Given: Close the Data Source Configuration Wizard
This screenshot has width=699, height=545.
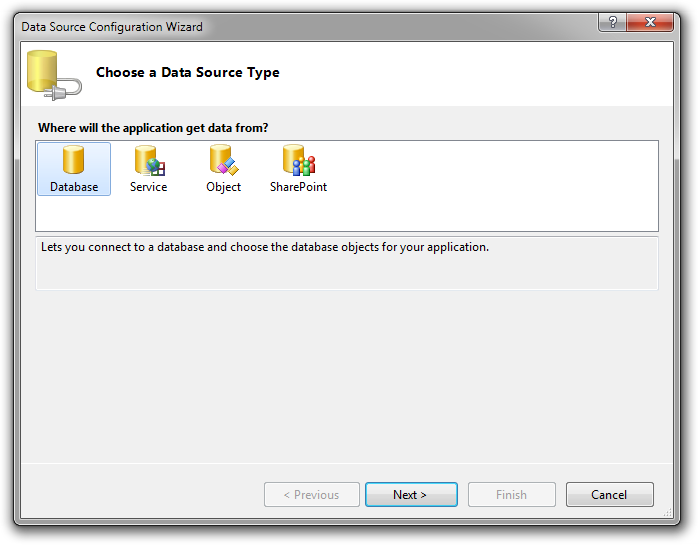Looking at the screenshot, I should tap(650, 22).
